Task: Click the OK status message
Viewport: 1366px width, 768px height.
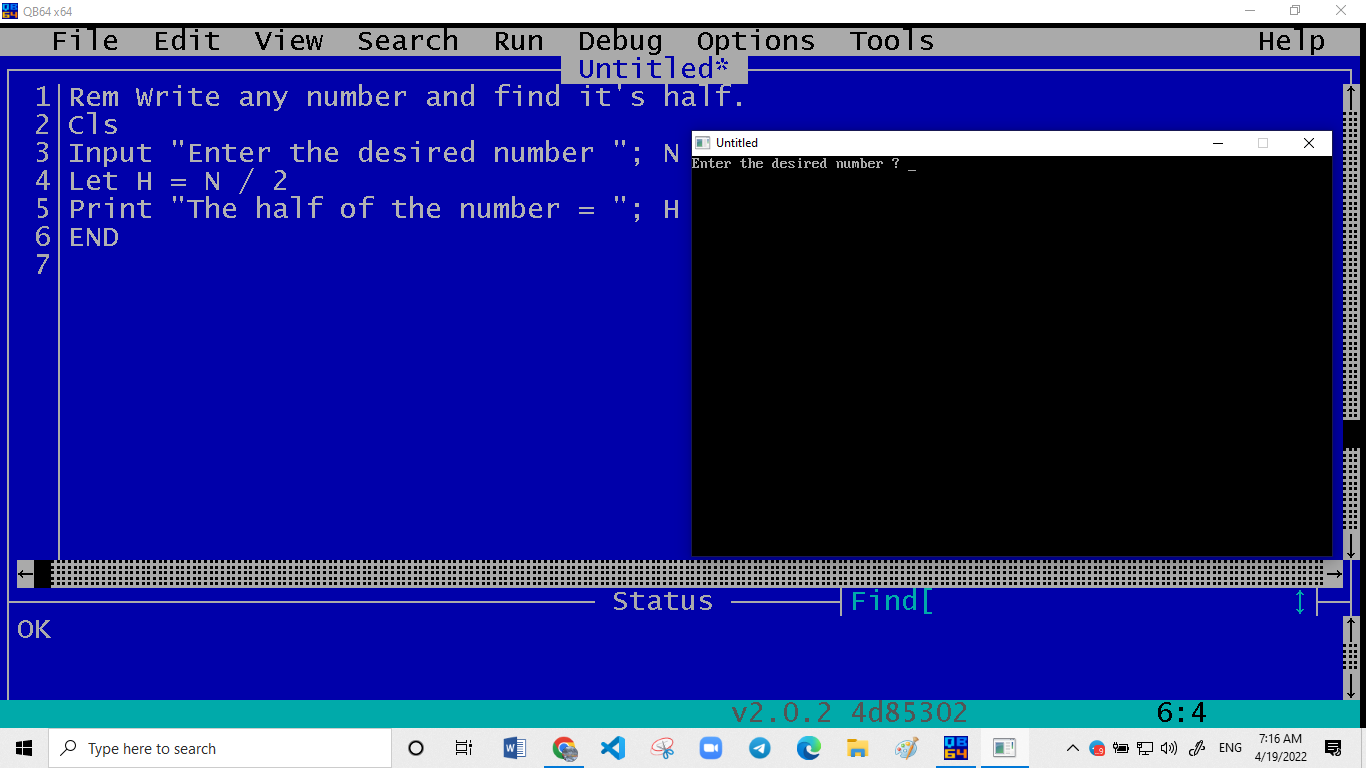Action: click(34, 629)
